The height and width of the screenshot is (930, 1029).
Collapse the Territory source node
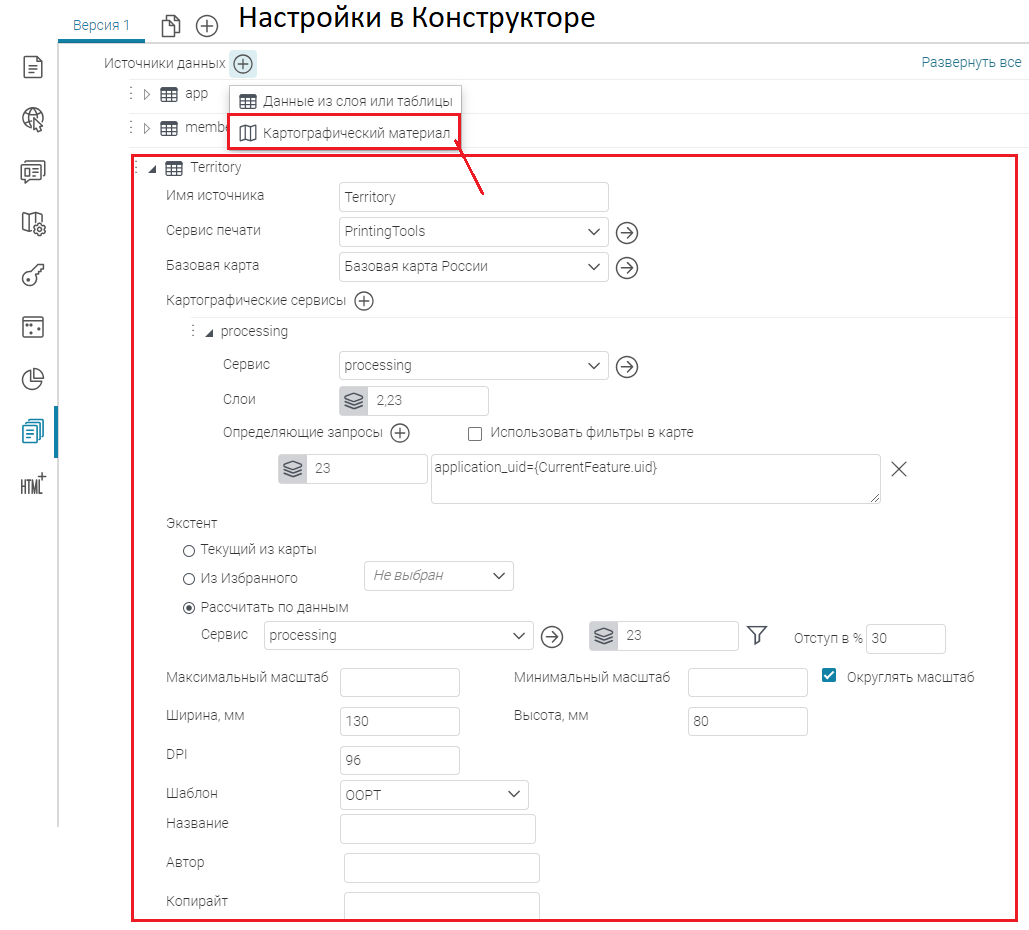[x=152, y=169]
